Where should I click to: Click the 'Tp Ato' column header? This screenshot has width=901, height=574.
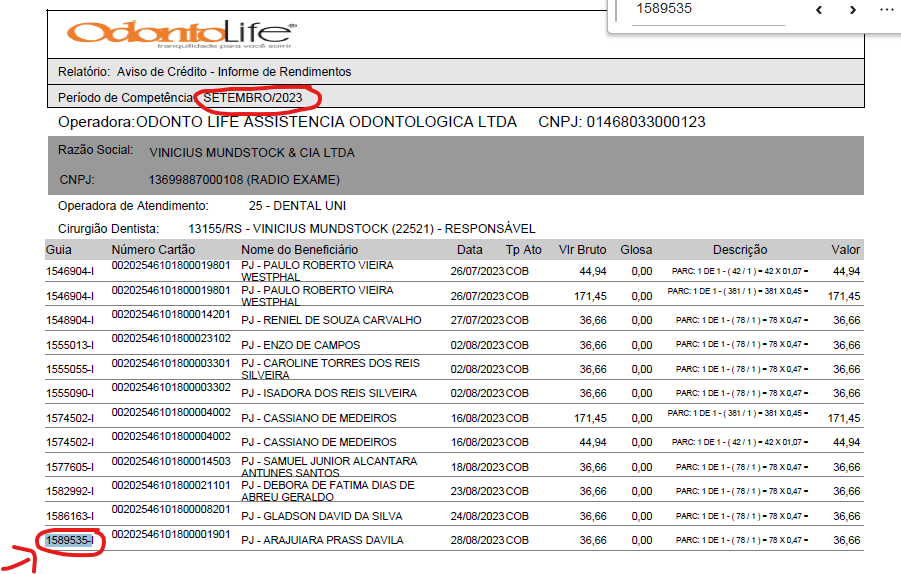[x=523, y=250]
